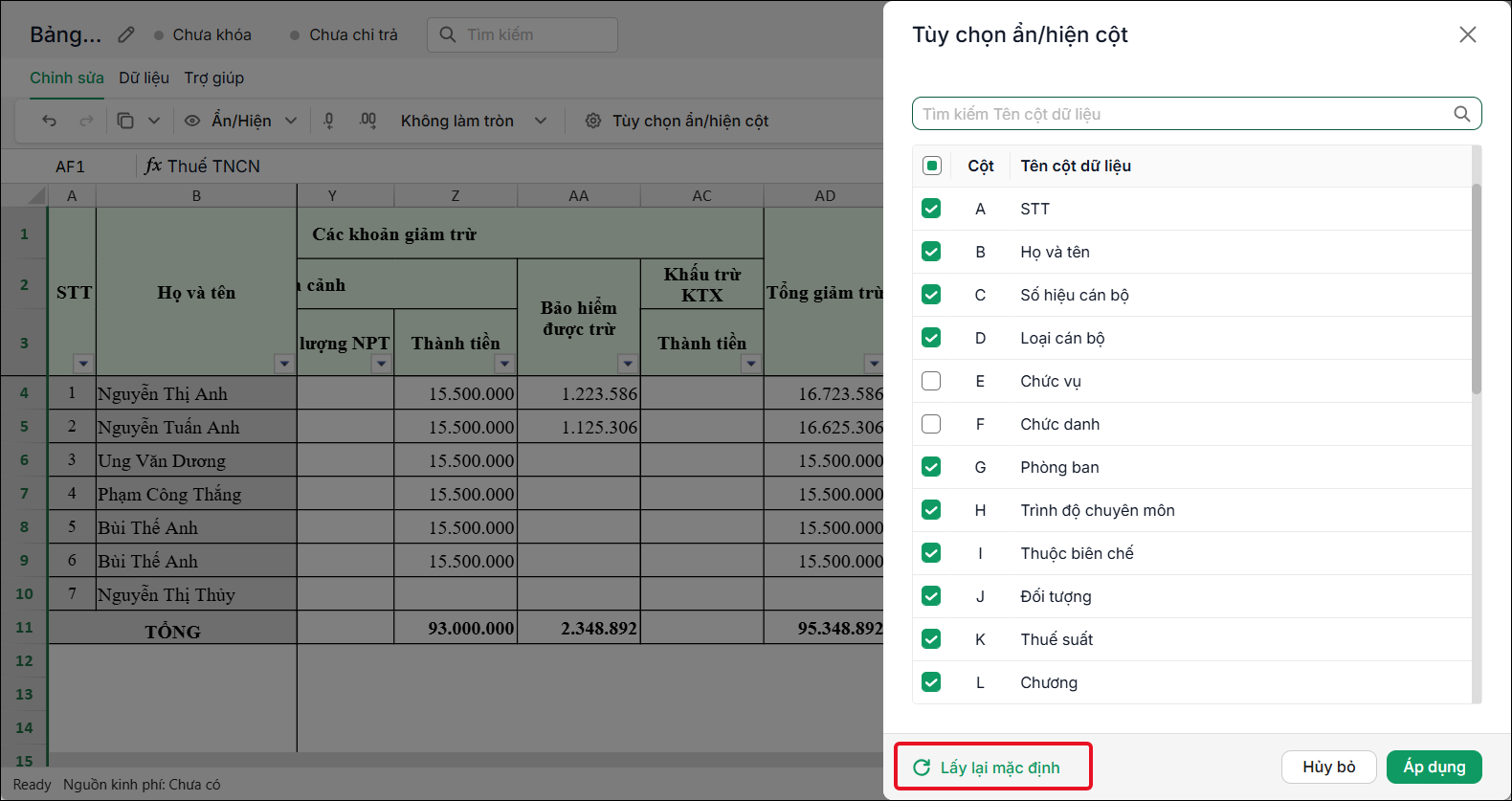
Task: Click the pencil edit icon beside the table name
Action: [126, 34]
